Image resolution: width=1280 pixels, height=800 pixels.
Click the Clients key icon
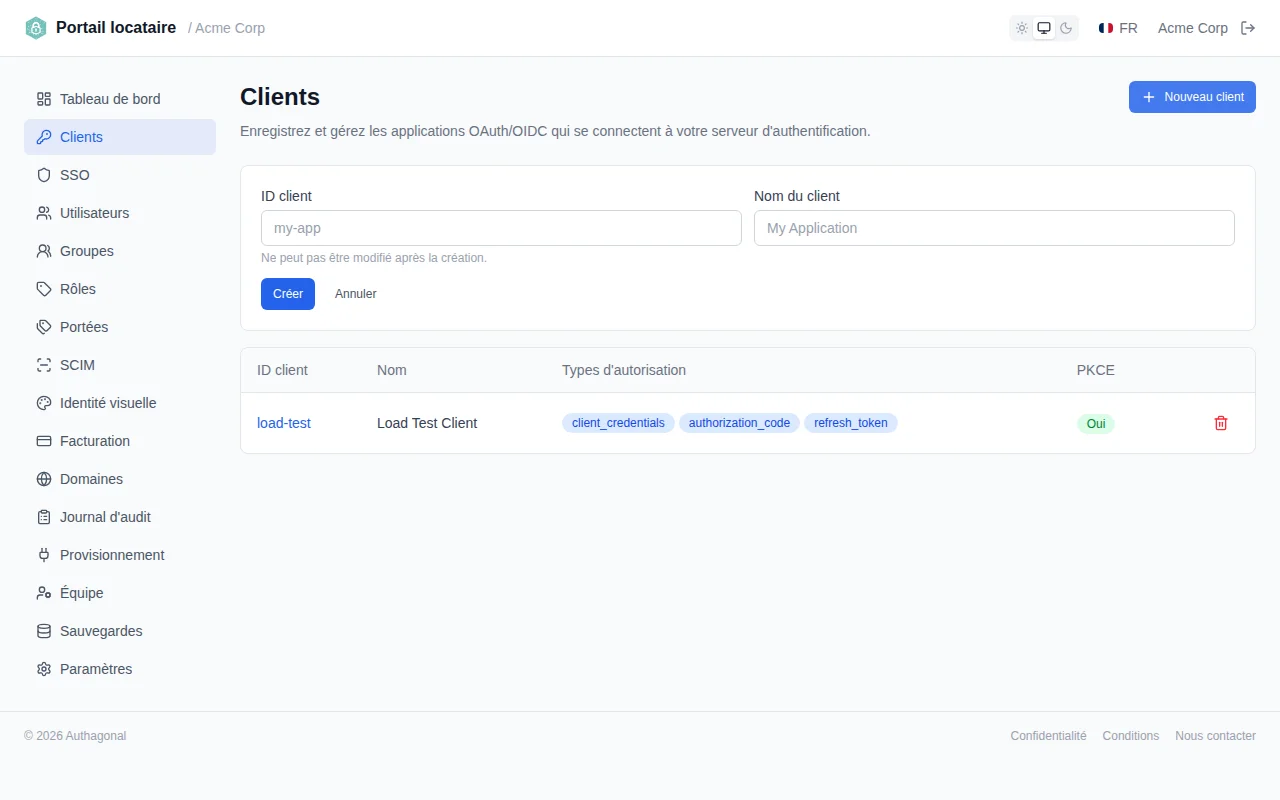click(x=44, y=137)
